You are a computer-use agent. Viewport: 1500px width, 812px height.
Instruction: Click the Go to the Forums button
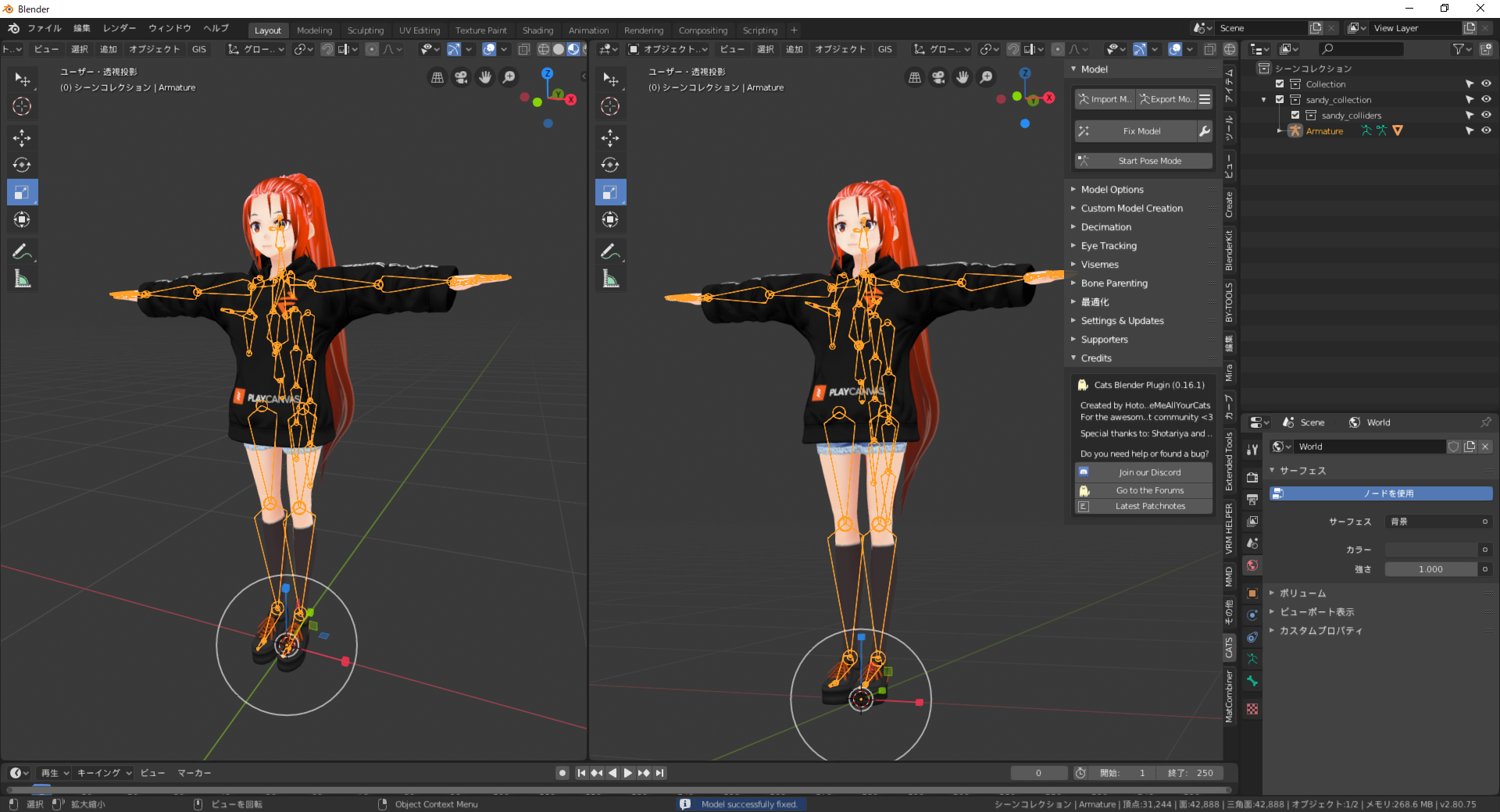click(1144, 490)
